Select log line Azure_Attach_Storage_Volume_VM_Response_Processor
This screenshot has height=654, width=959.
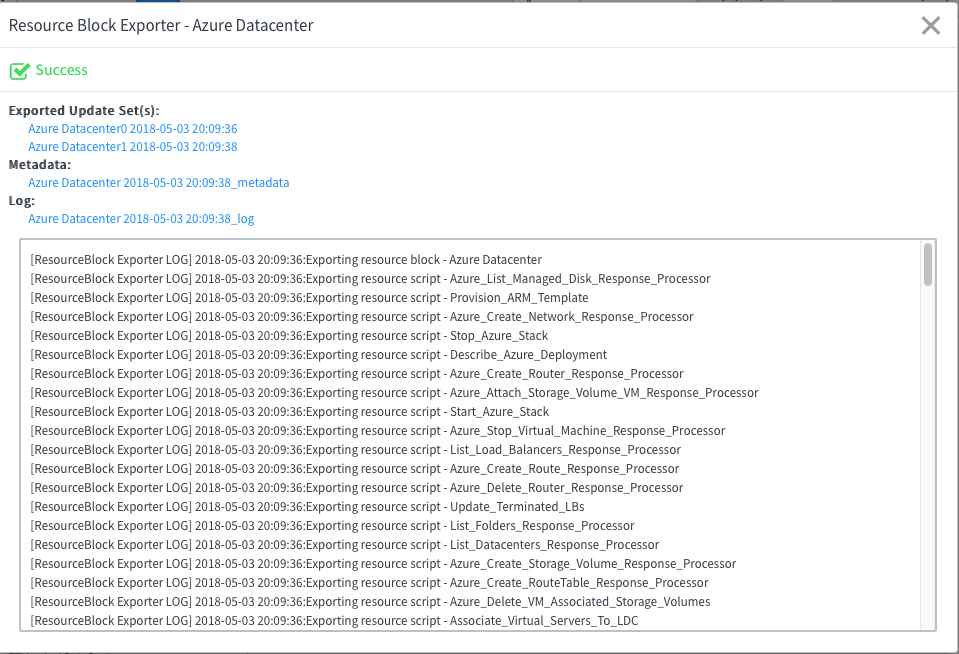pyautogui.click(x=394, y=393)
